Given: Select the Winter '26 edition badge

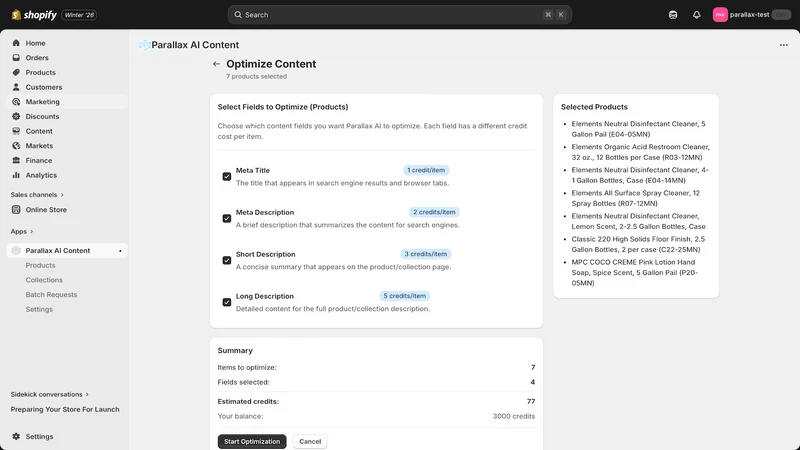Looking at the screenshot, I should pyautogui.click(x=79, y=15).
